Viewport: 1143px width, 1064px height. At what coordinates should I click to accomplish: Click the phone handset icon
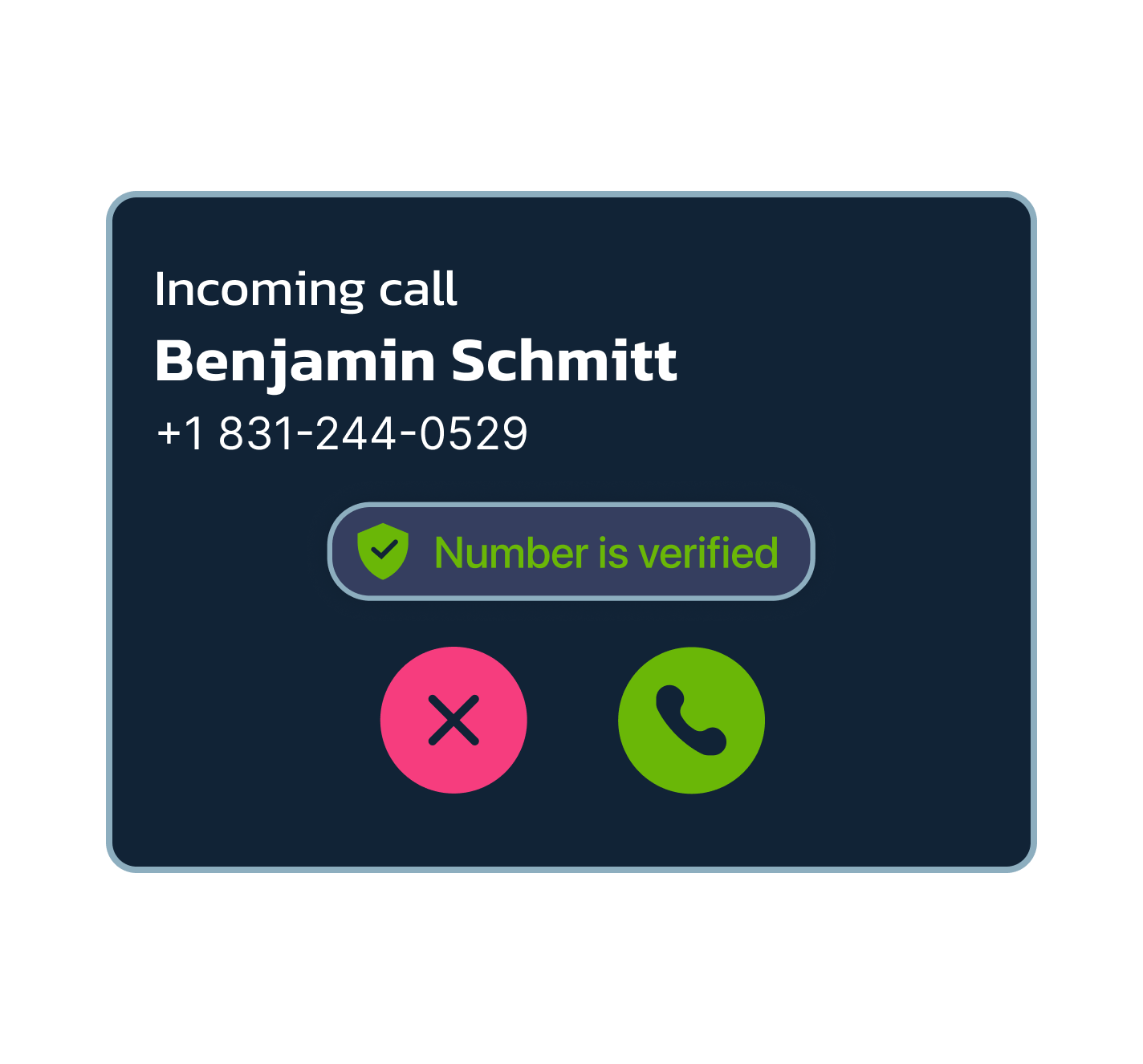point(691,720)
